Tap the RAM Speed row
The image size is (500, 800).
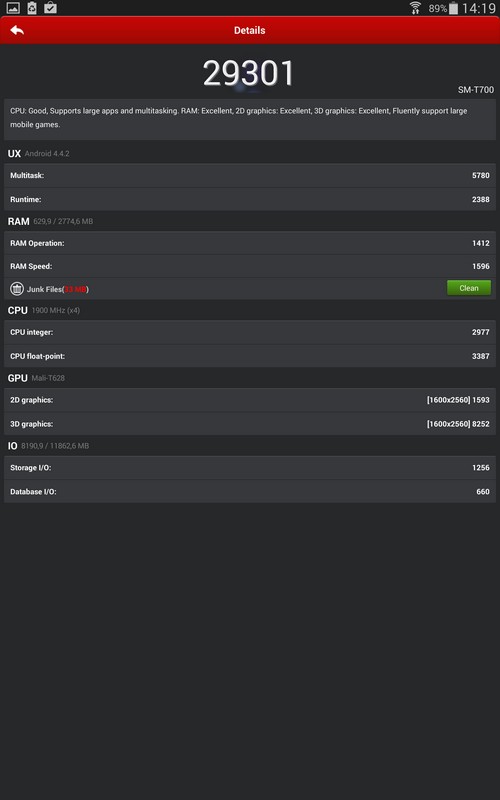click(250, 266)
